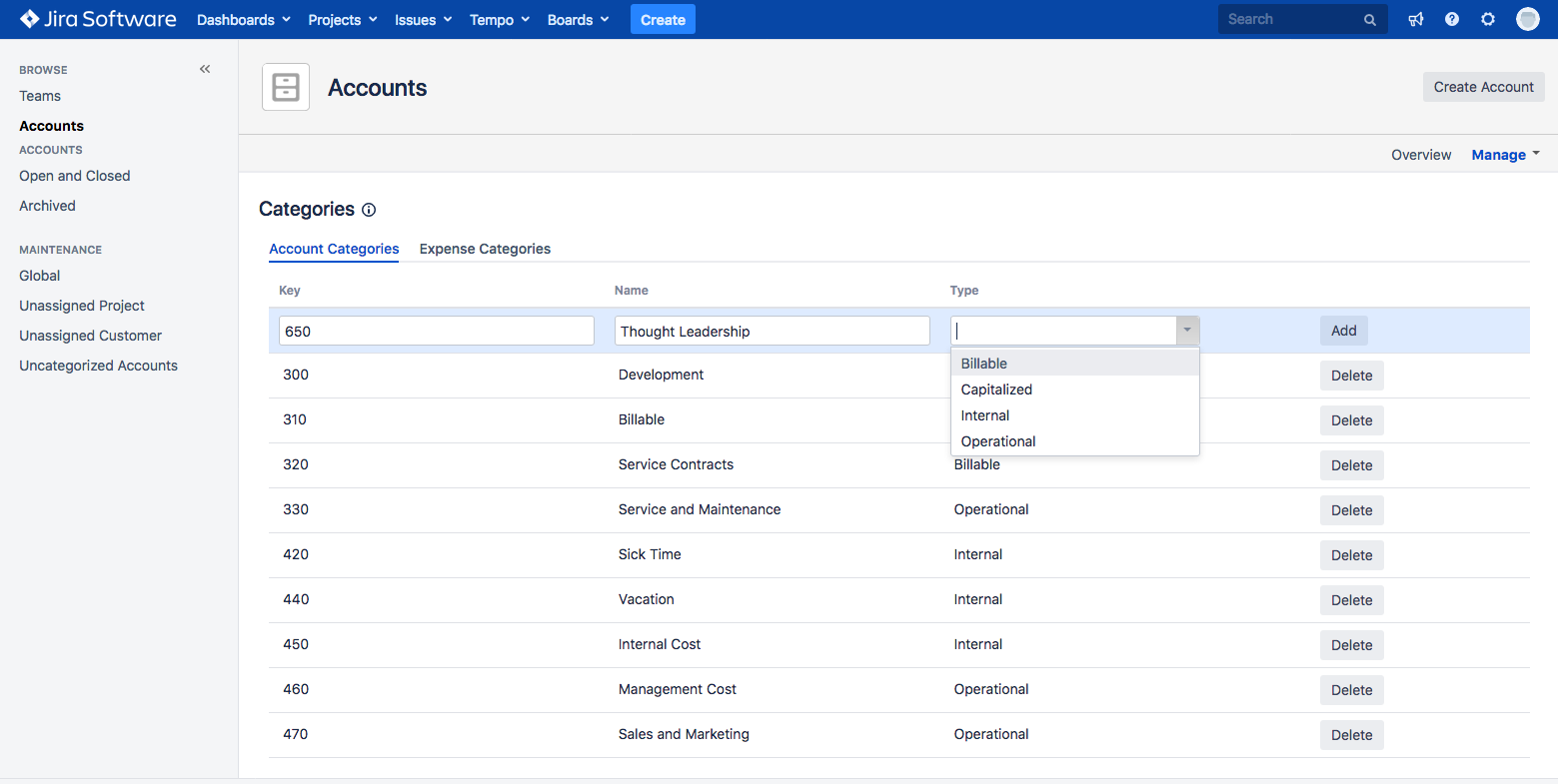Open the Tempo dropdown menu

[499, 20]
